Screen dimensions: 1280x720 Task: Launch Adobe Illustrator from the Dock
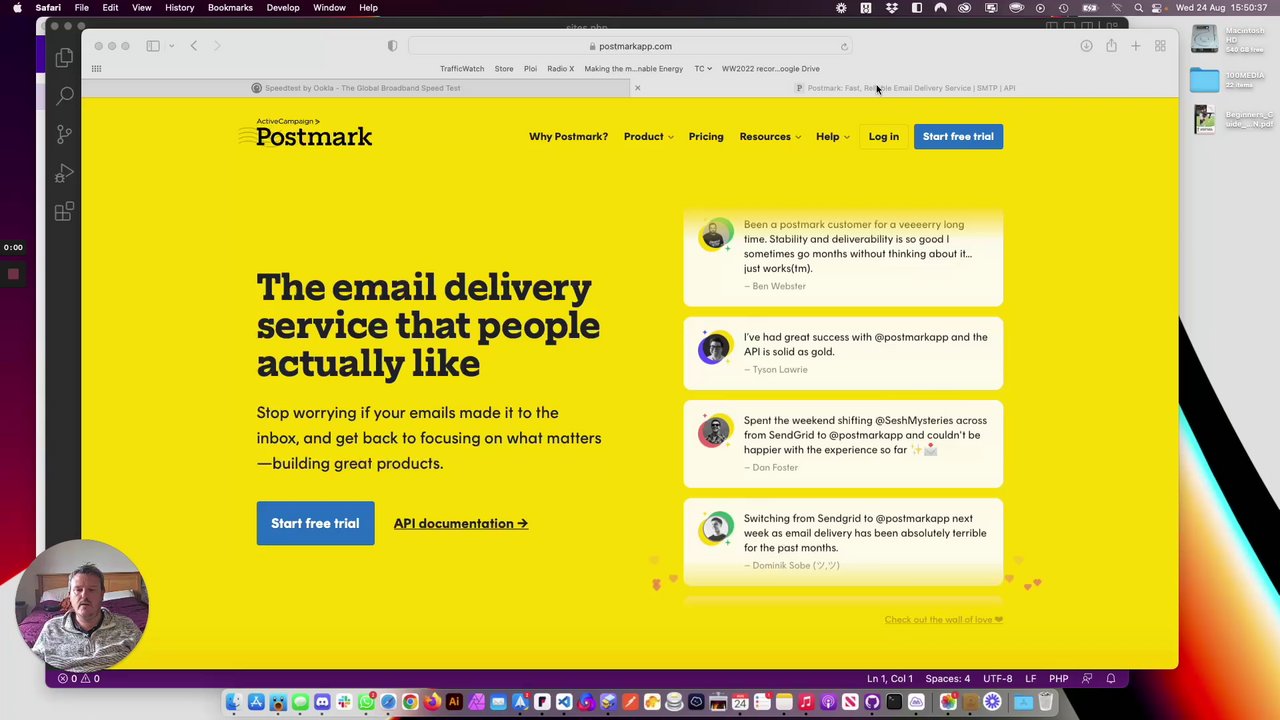[x=454, y=702]
